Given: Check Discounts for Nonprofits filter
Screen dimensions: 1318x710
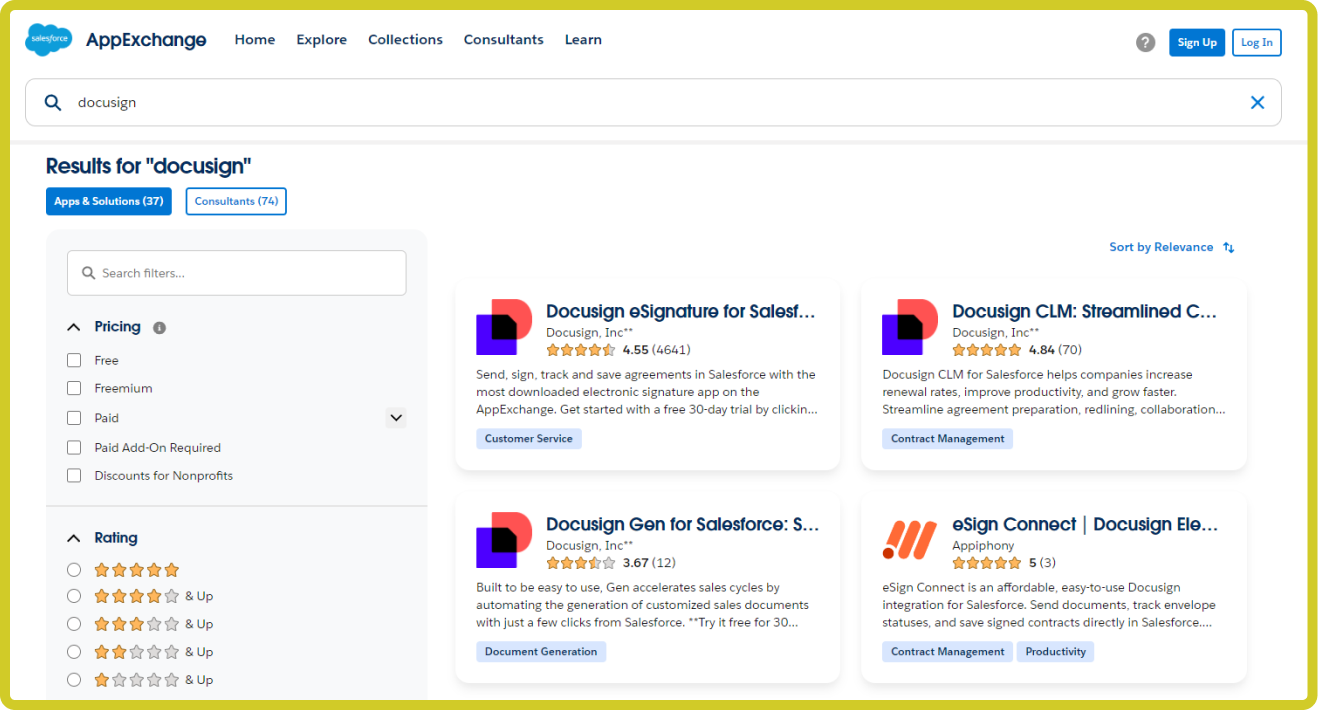Looking at the screenshot, I should coord(74,476).
